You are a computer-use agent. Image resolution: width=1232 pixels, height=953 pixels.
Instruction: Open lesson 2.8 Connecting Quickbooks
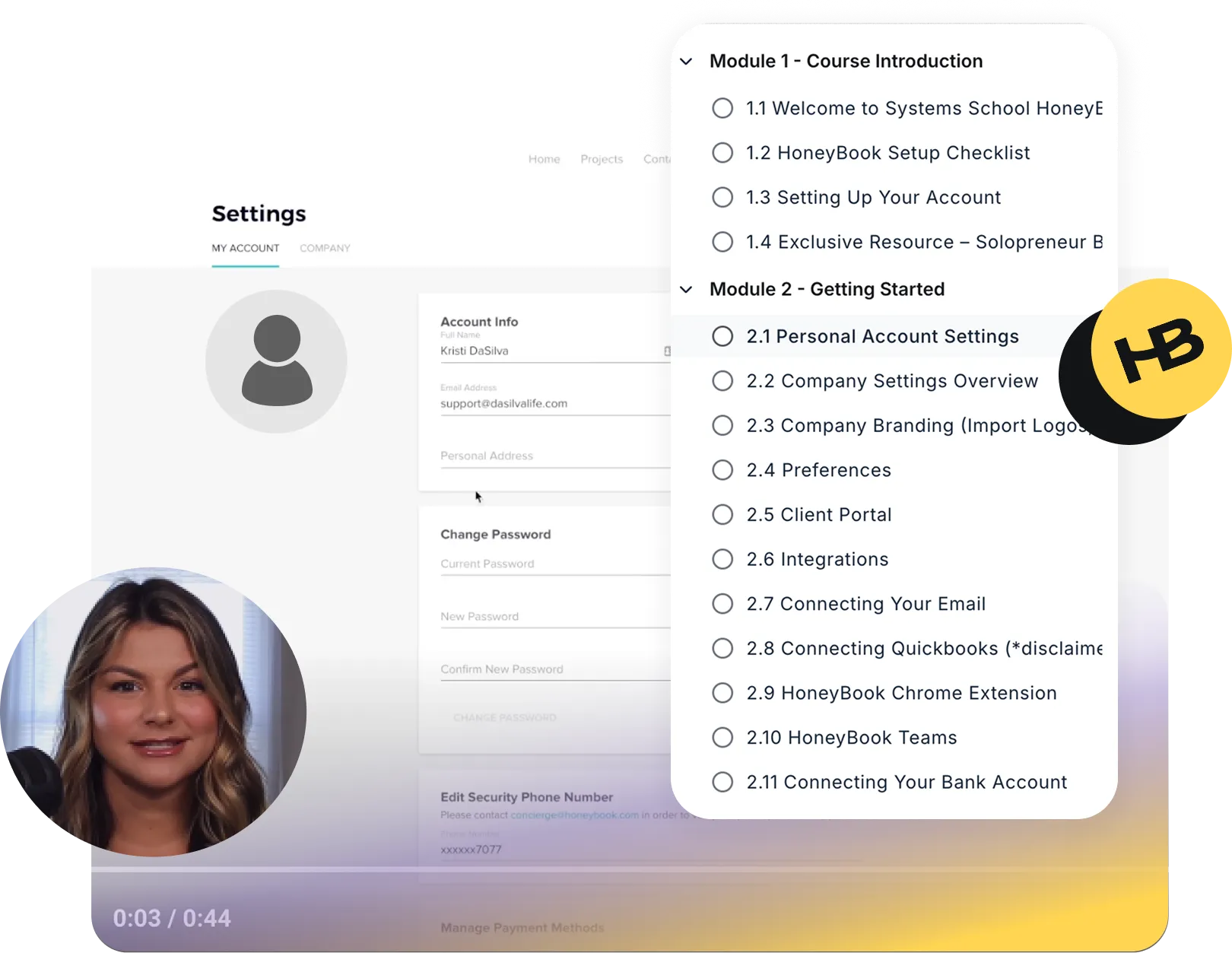924,649
